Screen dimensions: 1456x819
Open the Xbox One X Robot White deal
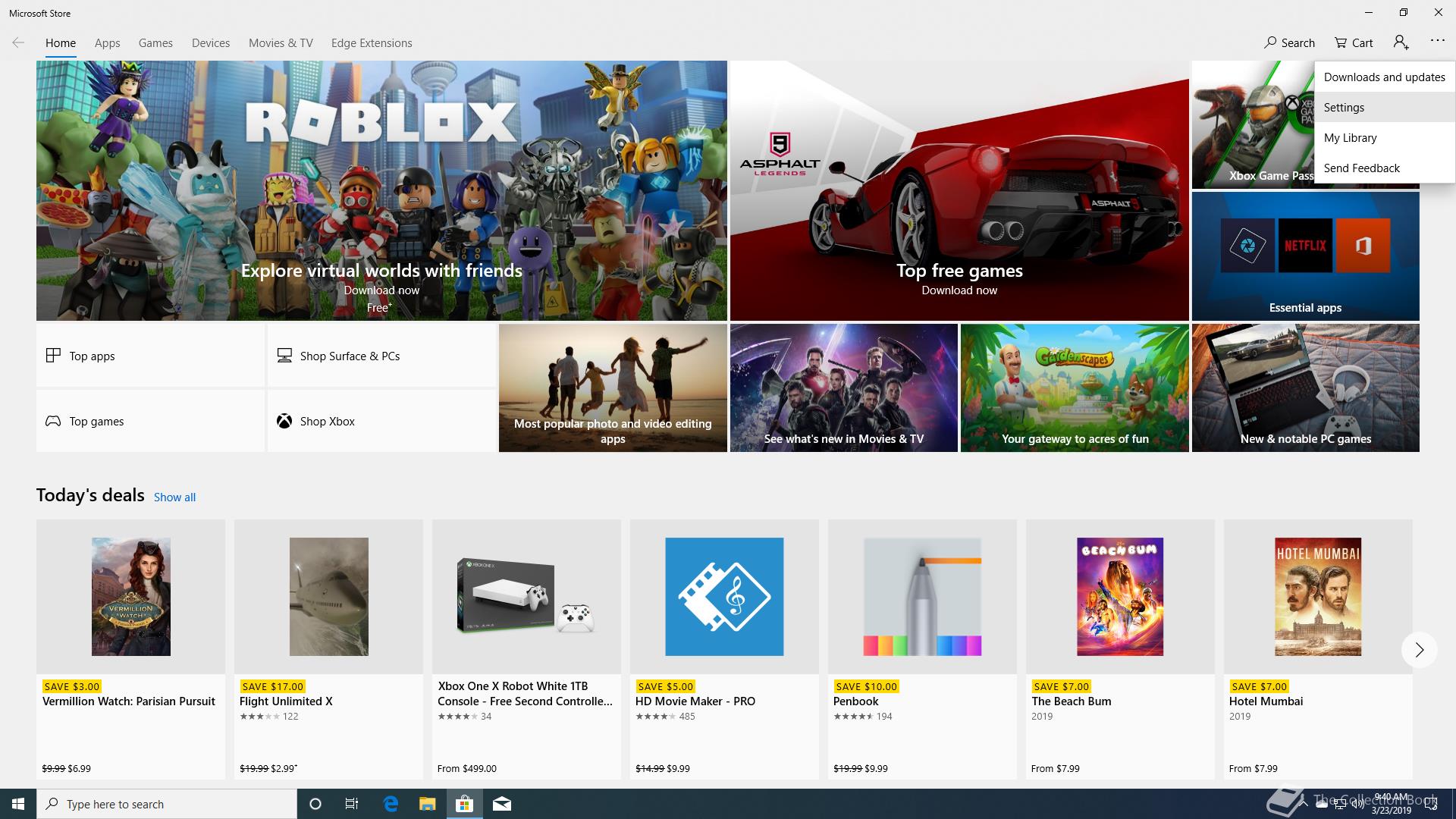coord(526,649)
